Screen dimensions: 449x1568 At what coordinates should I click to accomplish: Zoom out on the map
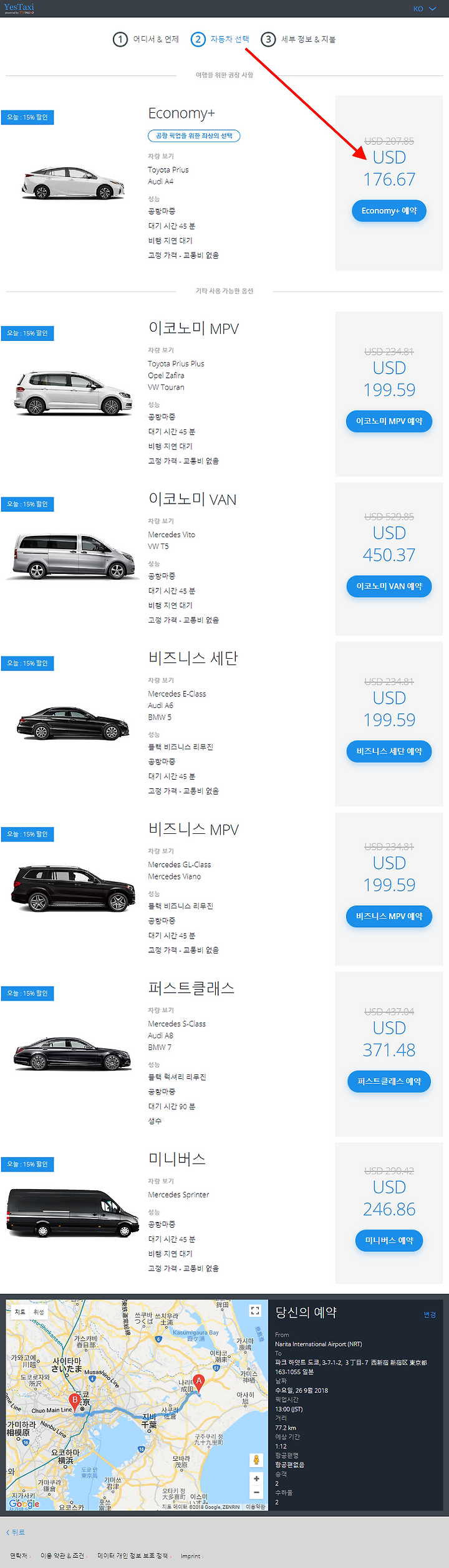(x=256, y=1492)
